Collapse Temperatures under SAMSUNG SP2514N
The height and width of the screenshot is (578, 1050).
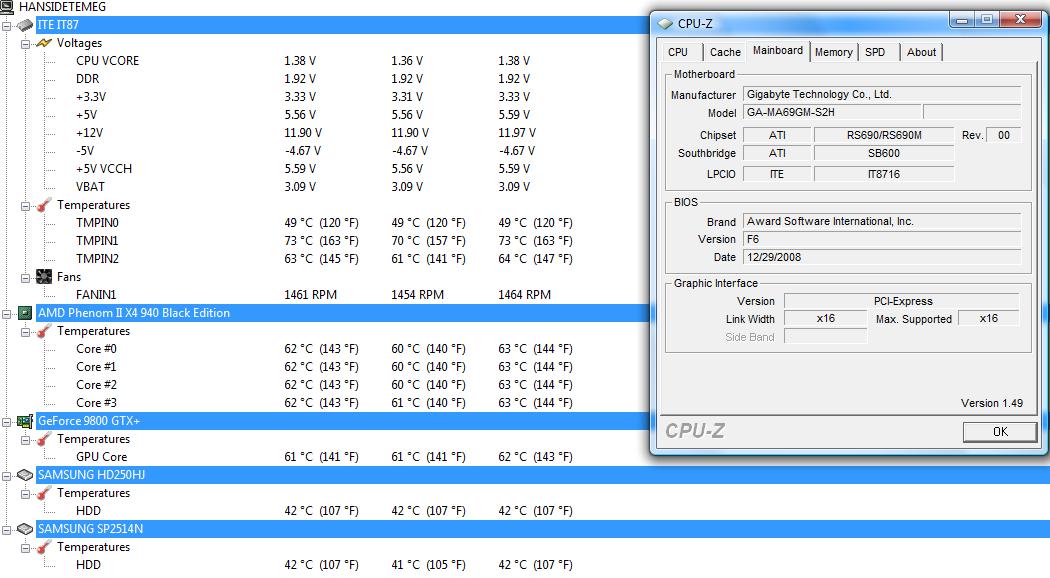25,548
